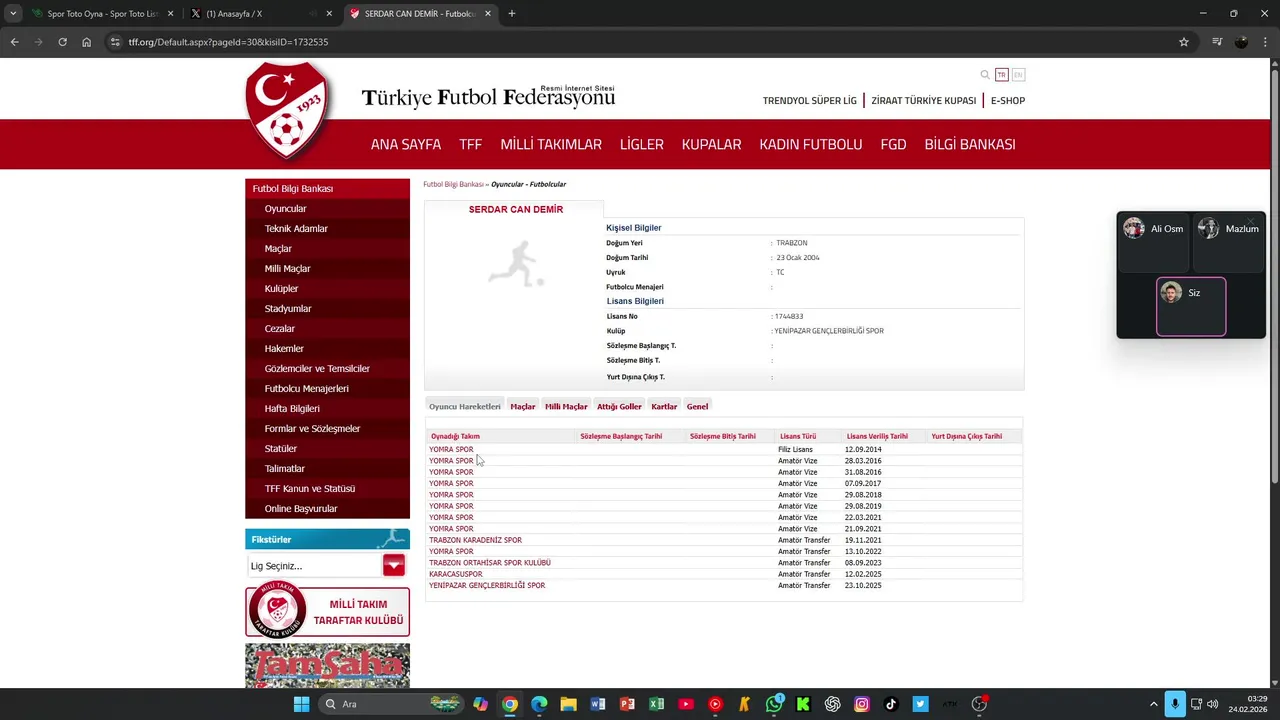
Task: Open Kulüpler in sidebar
Action: click(281, 289)
